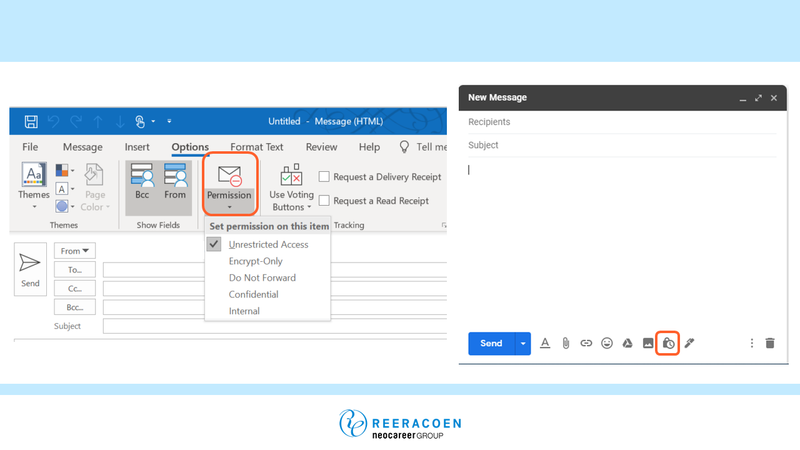Click the blue Send button in Gmail

pos(491,343)
